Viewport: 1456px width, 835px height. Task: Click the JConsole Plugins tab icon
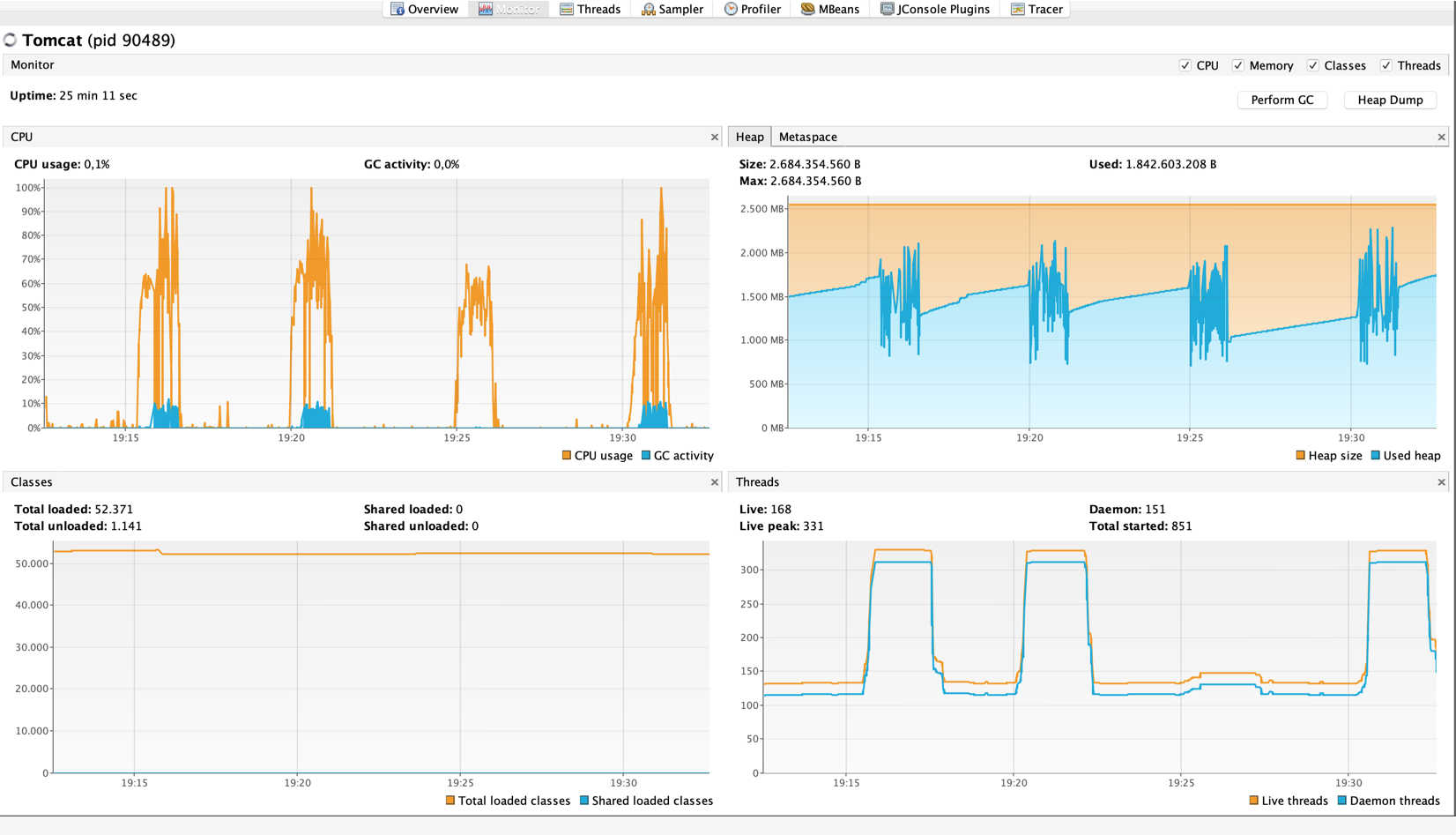point(888,9)
